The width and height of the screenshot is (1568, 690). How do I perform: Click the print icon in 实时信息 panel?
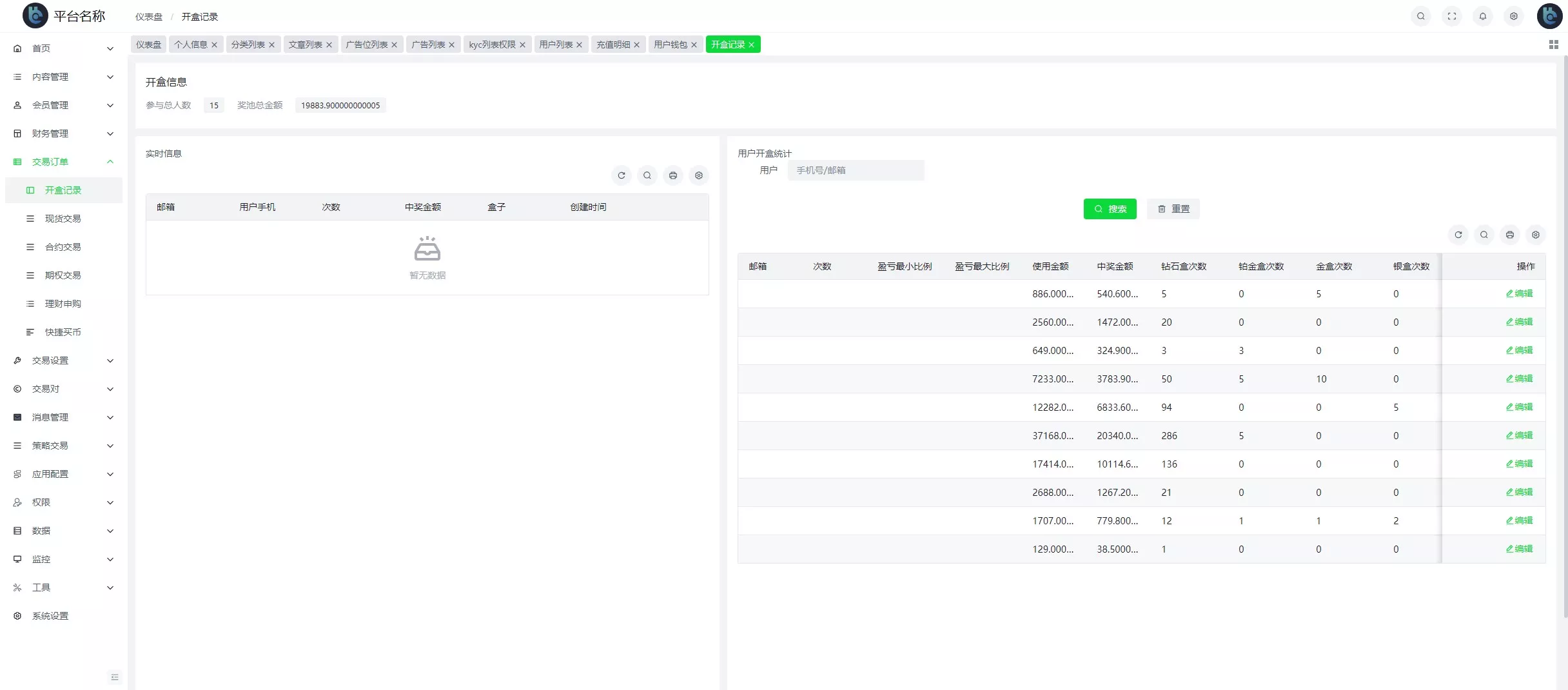click(x=672, y=175)
